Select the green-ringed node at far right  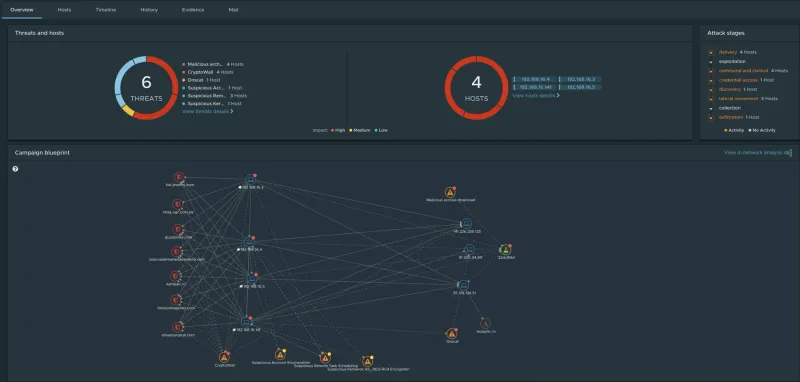(505, 249)
